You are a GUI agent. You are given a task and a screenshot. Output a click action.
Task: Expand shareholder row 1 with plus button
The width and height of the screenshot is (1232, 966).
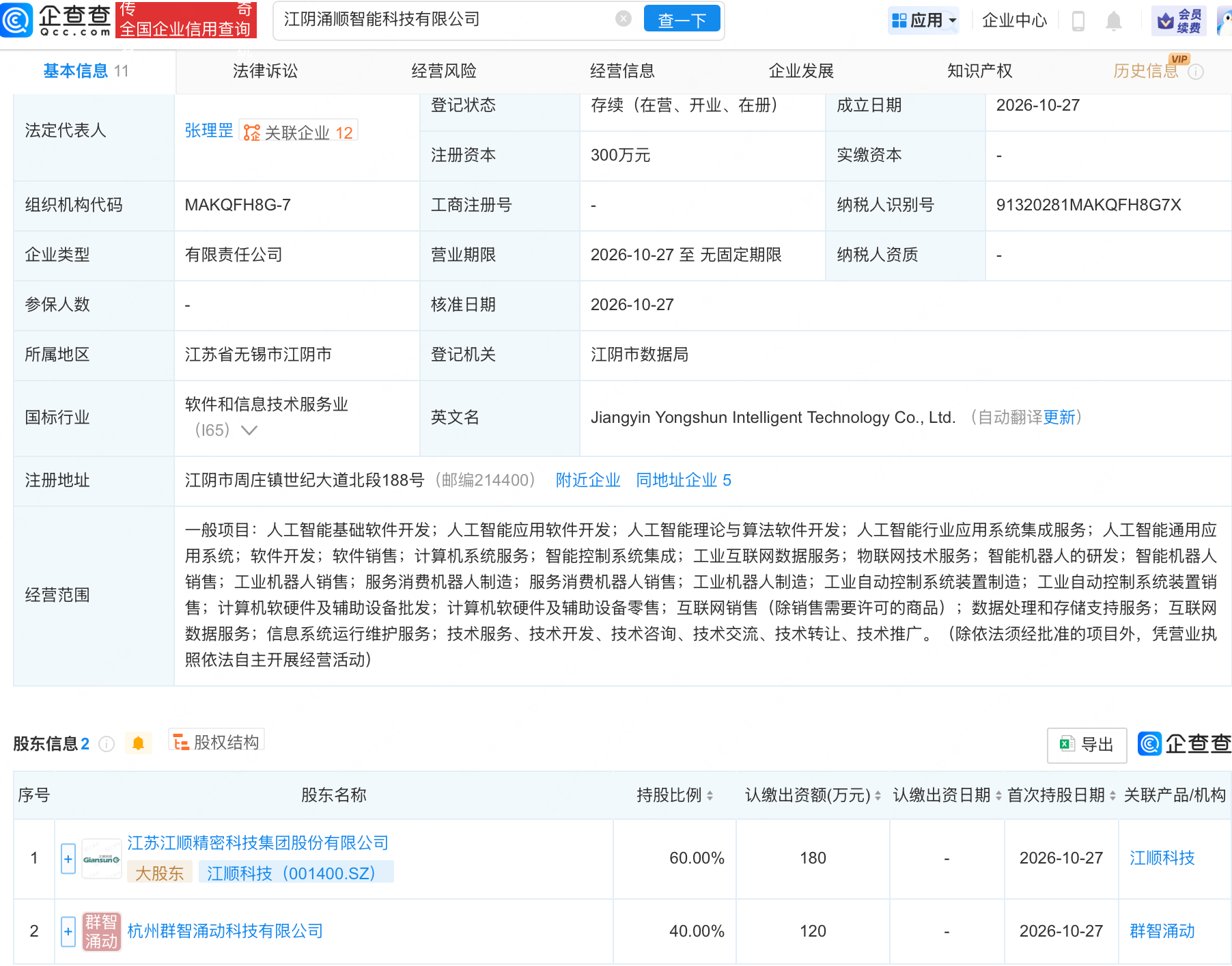click(x=68, y=859)
